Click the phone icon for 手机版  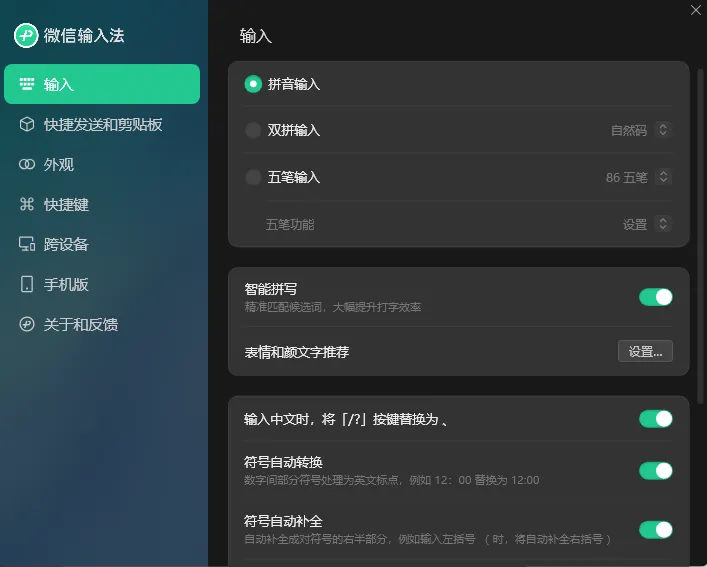pyautogui.click(x=27, y=284)
